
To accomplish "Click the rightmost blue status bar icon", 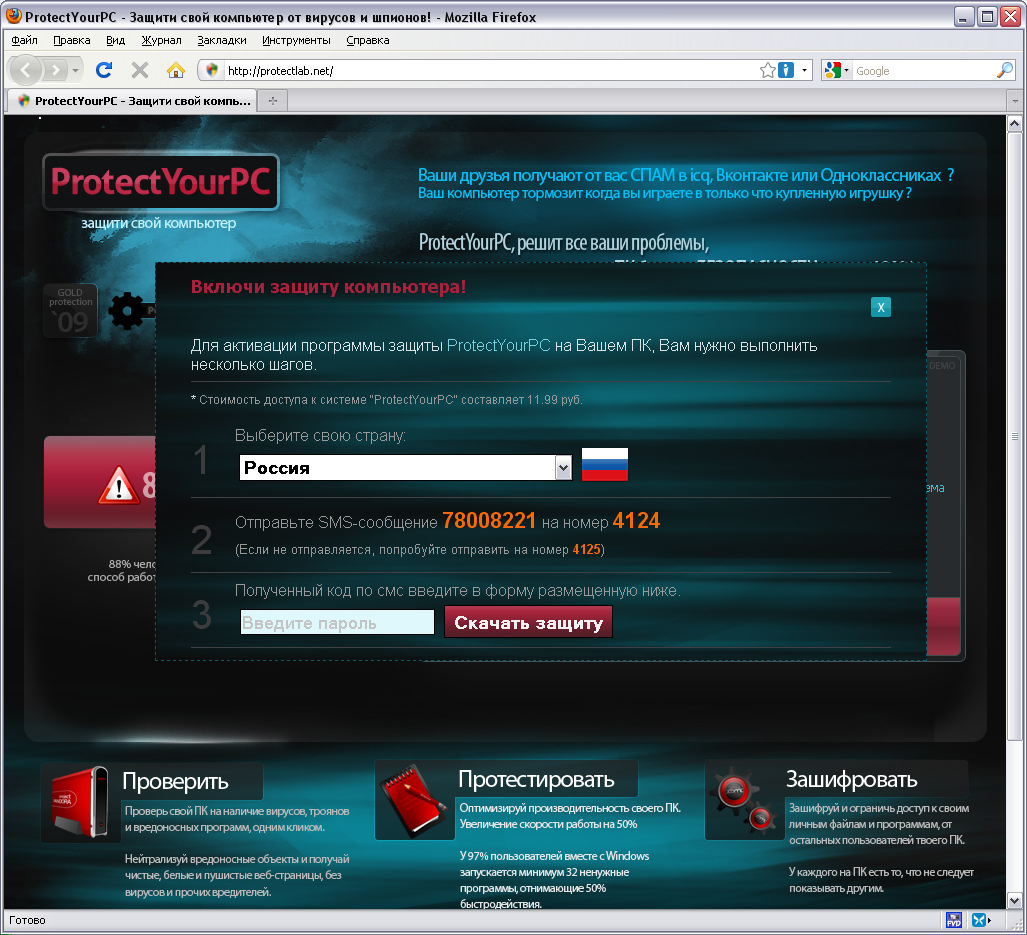I will [x=979, y=920].
